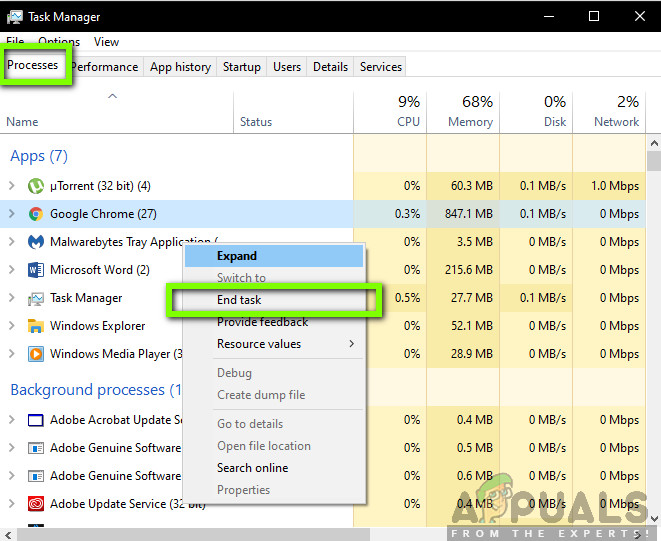Switch to the Users tab
The height and width of the screenshot is (541, 661).
pyautogui.click(x=287, y=67)
